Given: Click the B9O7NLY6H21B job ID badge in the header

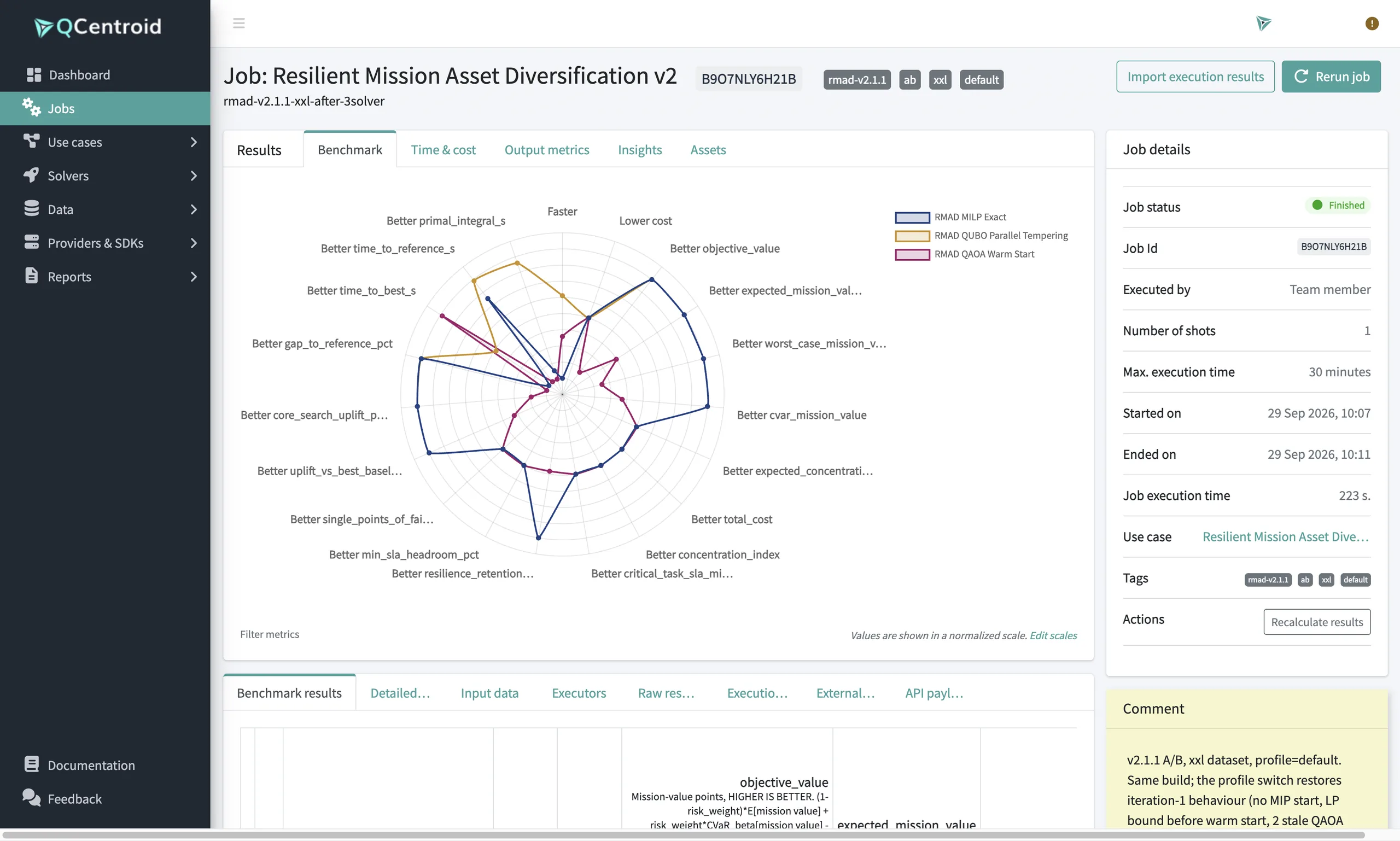Looking at the screenshot, I should click(x=749, y=79).
